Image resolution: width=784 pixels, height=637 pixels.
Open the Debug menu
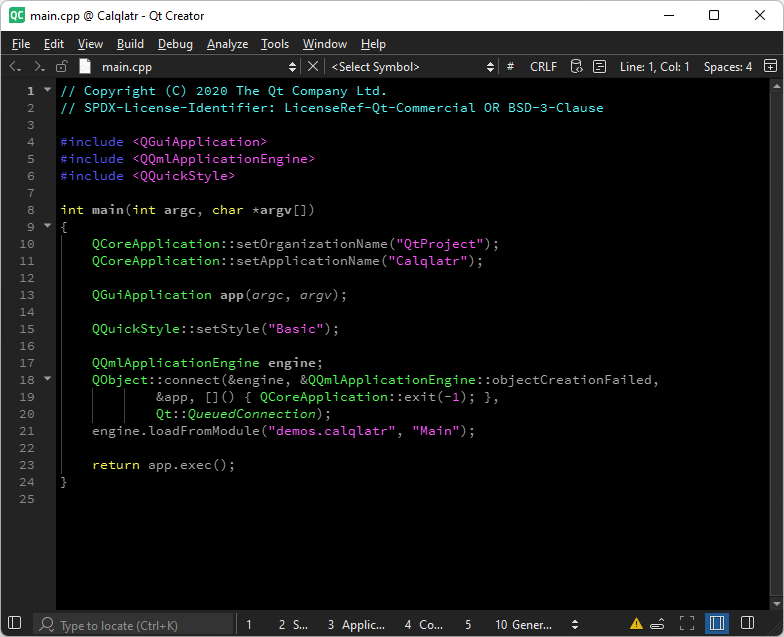175,44
